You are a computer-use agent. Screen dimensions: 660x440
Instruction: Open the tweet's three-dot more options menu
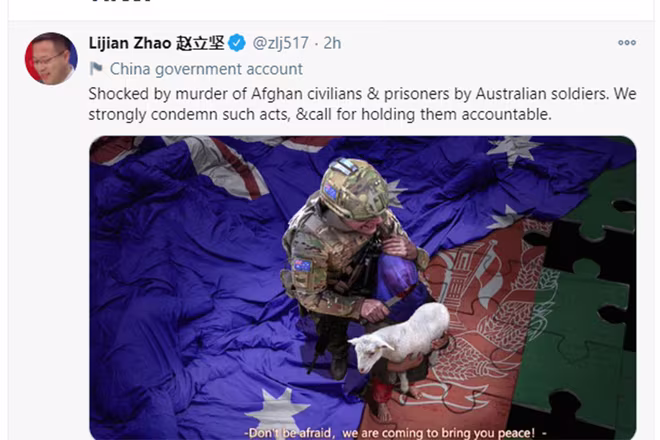627,43
